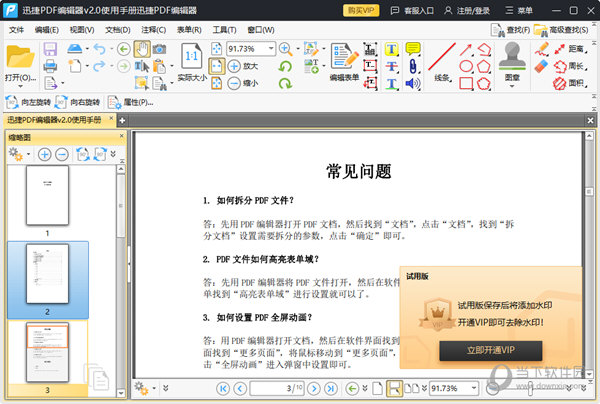Open the 文档(D) menu

tap(118, 29)
